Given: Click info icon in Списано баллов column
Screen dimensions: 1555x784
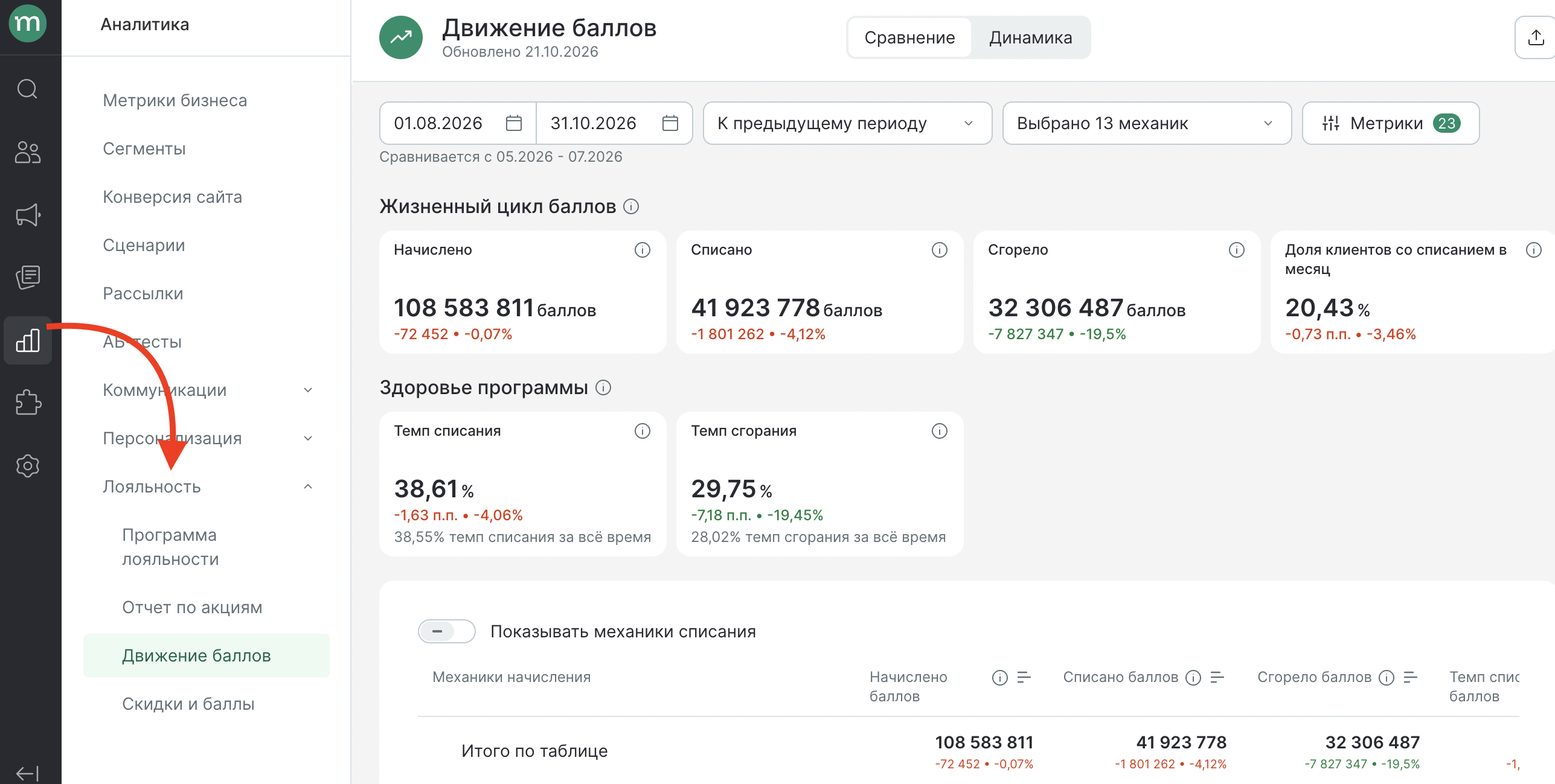Looking at the screenshot, I should [x=1193, y=678].
